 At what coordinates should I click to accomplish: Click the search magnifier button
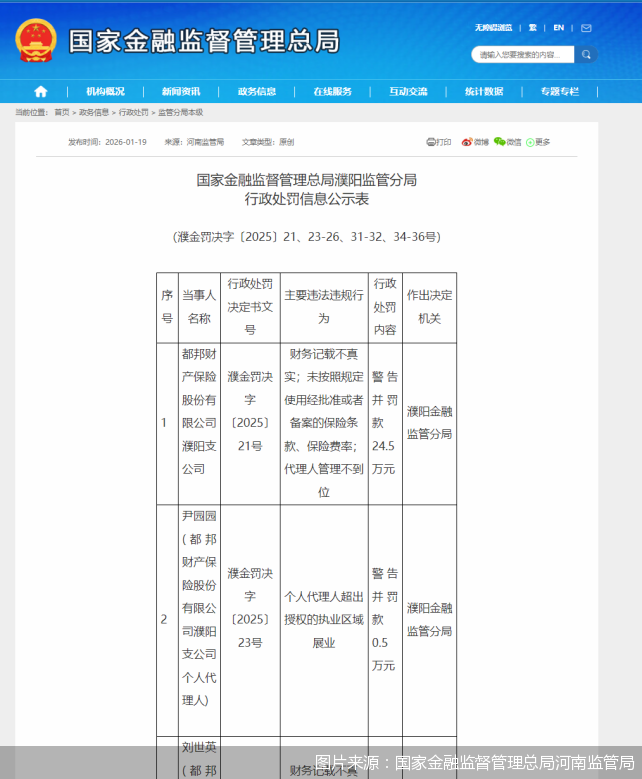(586, 55)
